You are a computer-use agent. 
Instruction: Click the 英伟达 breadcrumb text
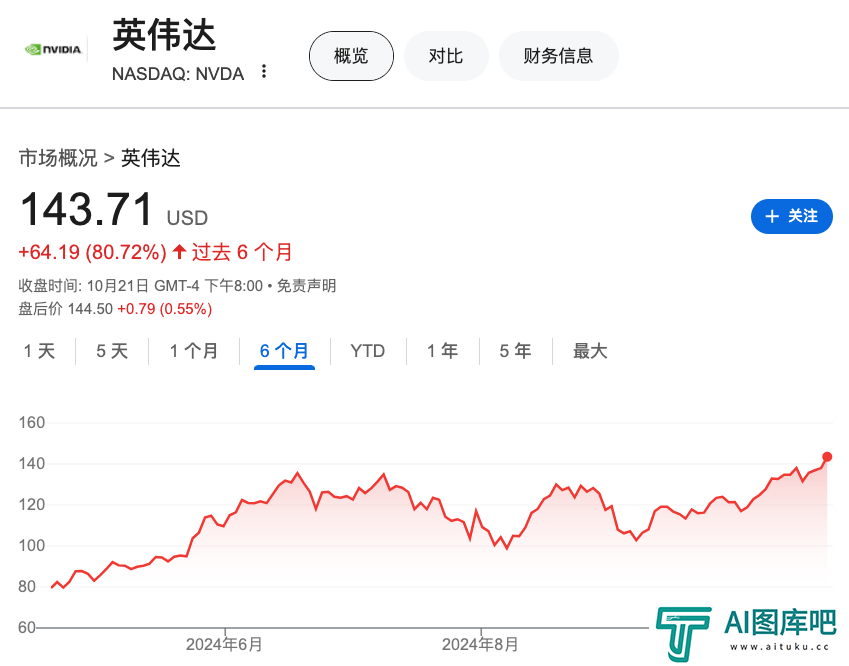tap(151, 158)
